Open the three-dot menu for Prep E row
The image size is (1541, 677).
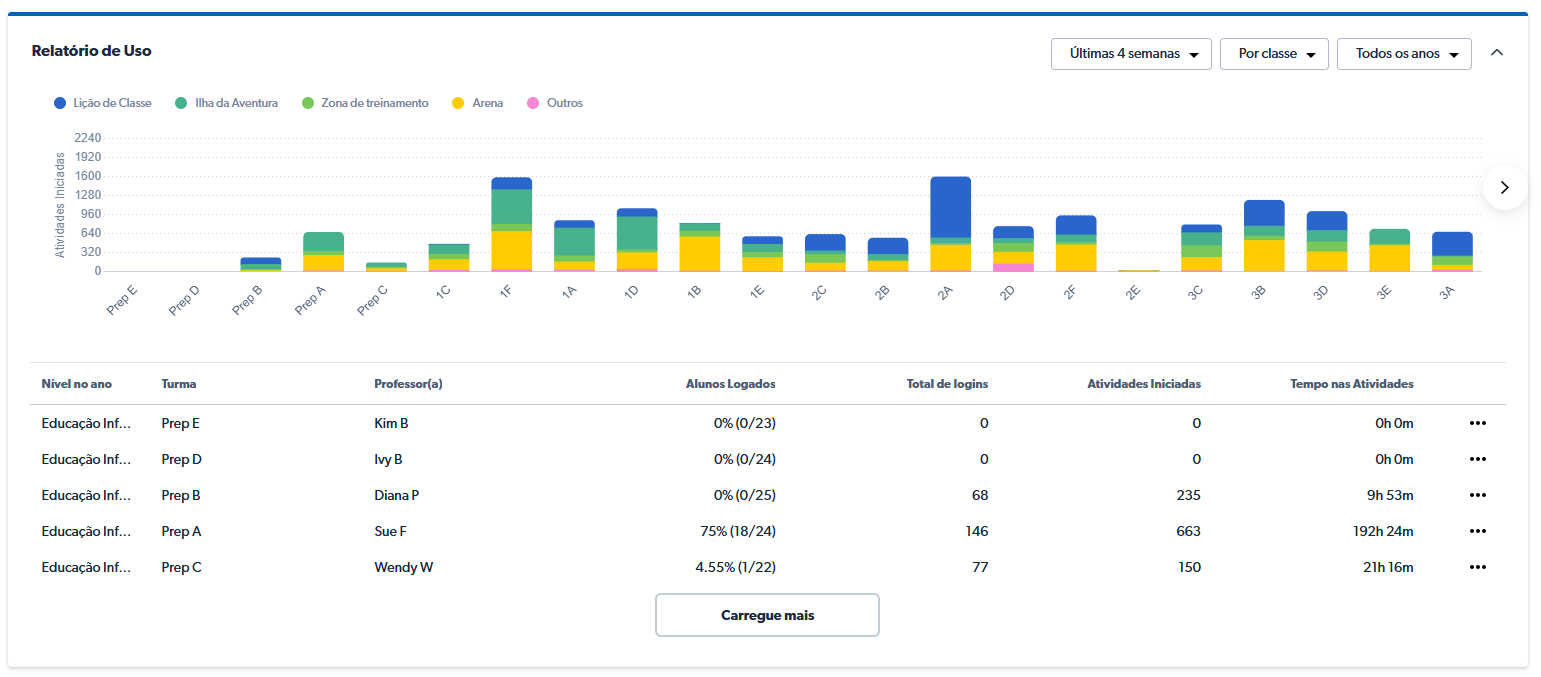click(x=1477, y=423)
